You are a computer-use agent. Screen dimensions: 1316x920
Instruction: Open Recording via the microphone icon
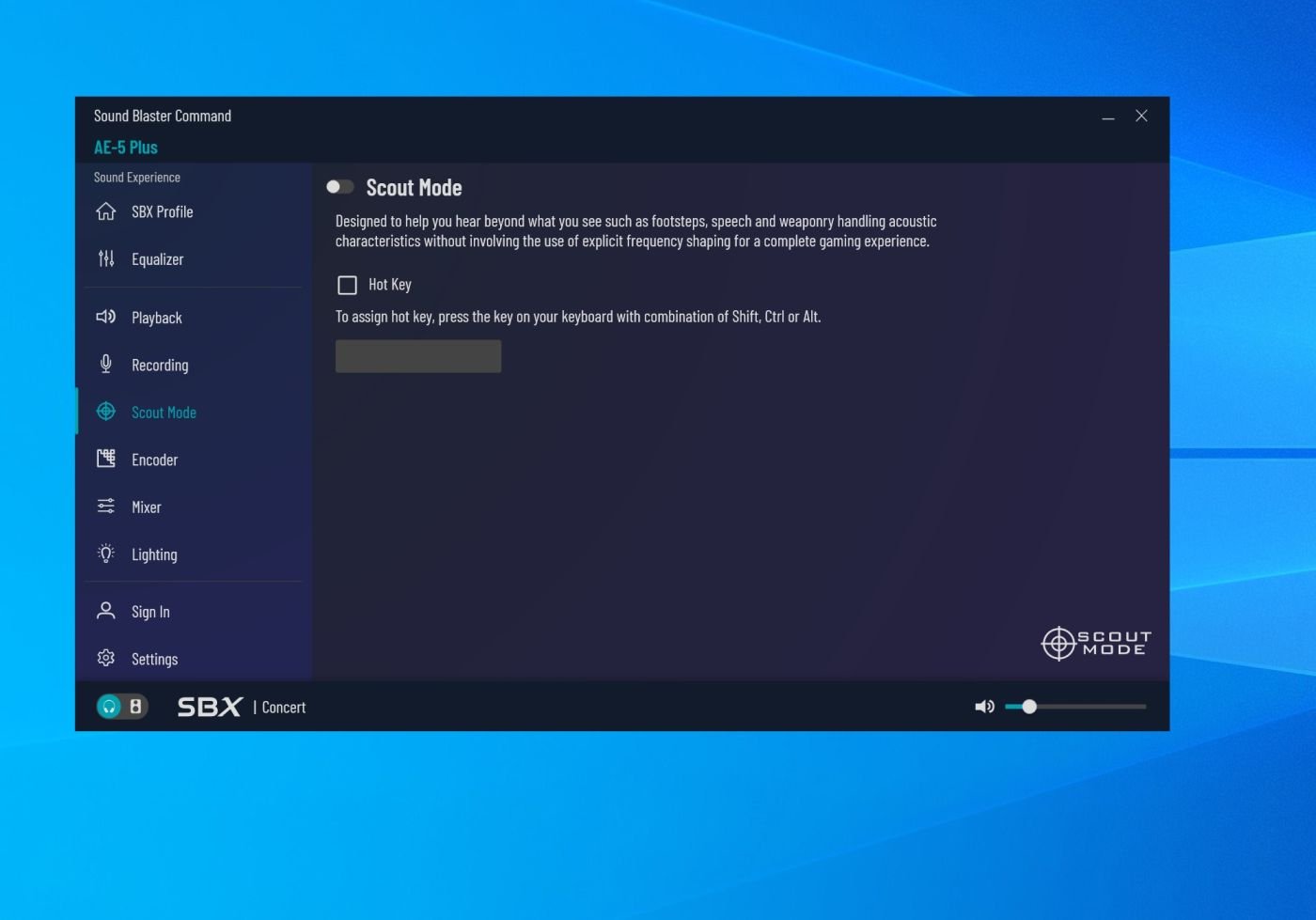[106, 364]
